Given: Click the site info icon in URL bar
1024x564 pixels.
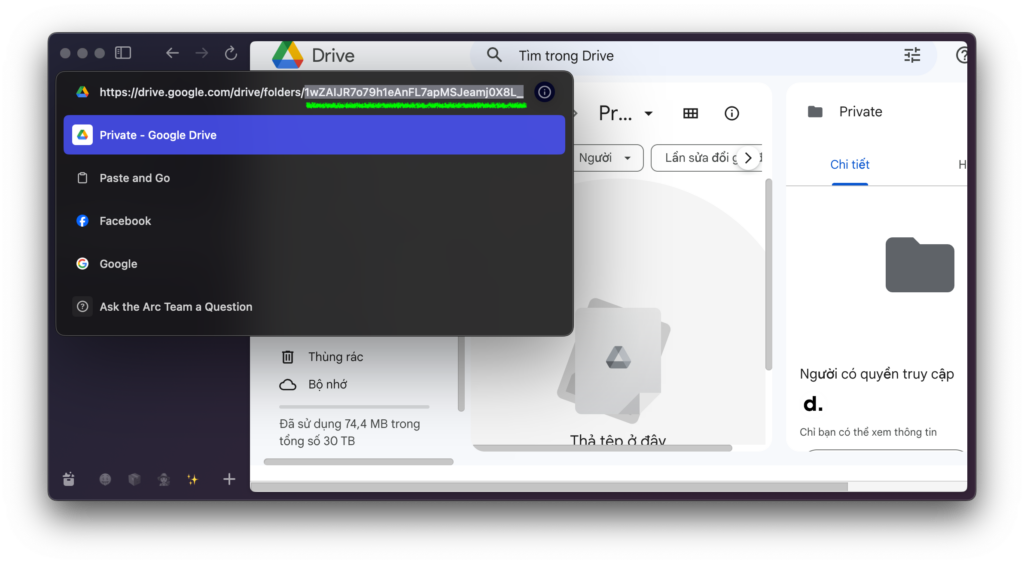Looking at the screenshot, I should 544,92.
